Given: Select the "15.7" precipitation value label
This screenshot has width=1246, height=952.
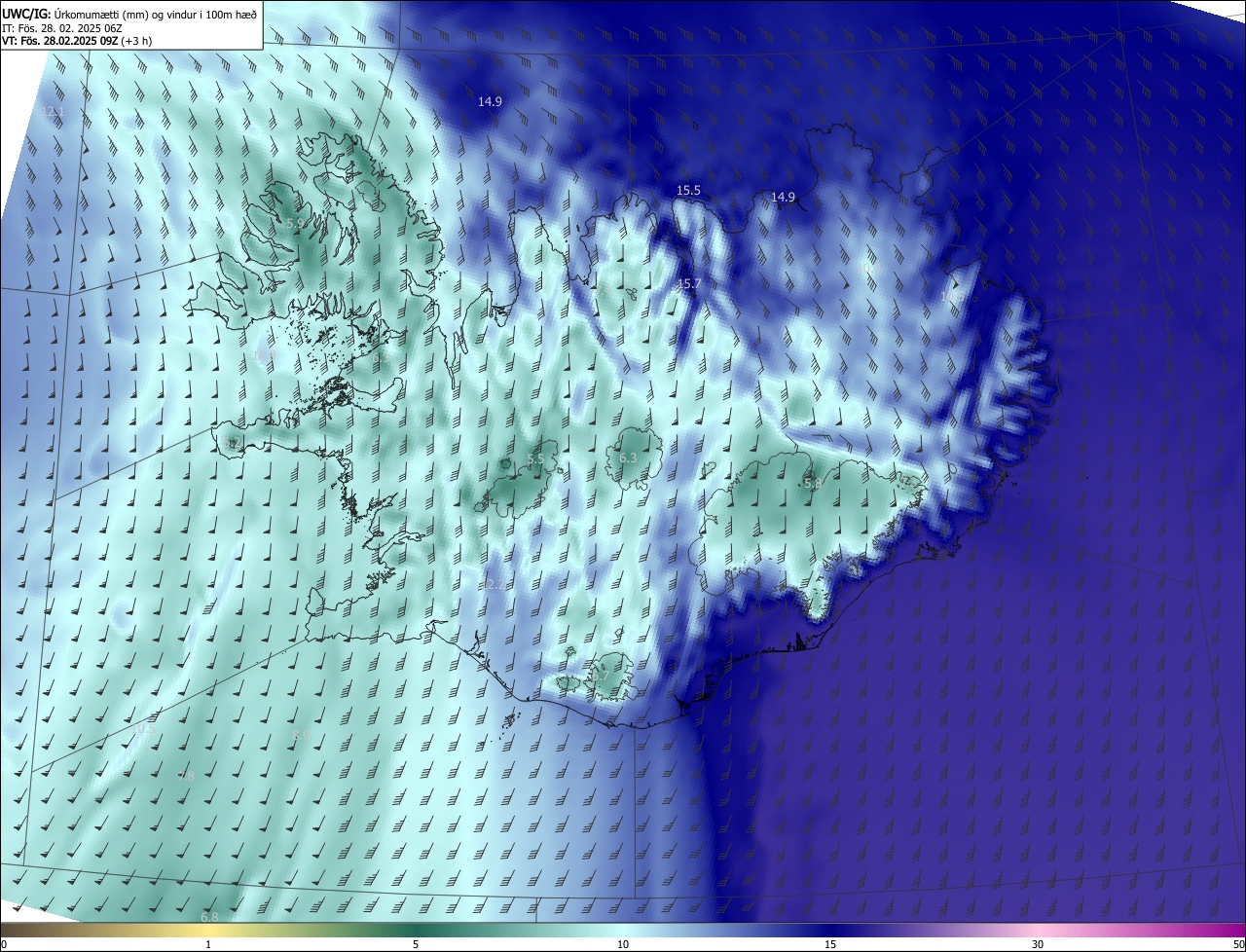Looking at the screenshot, I should tap(688, 283).
